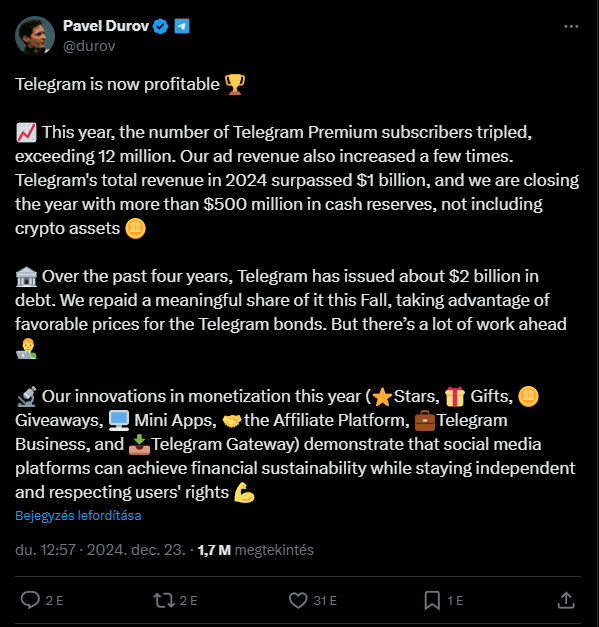Image resolution: width=599 pixels, height=627 pixels.
Task: Click the trophy emoji after profitable
Action: [235, 84]
